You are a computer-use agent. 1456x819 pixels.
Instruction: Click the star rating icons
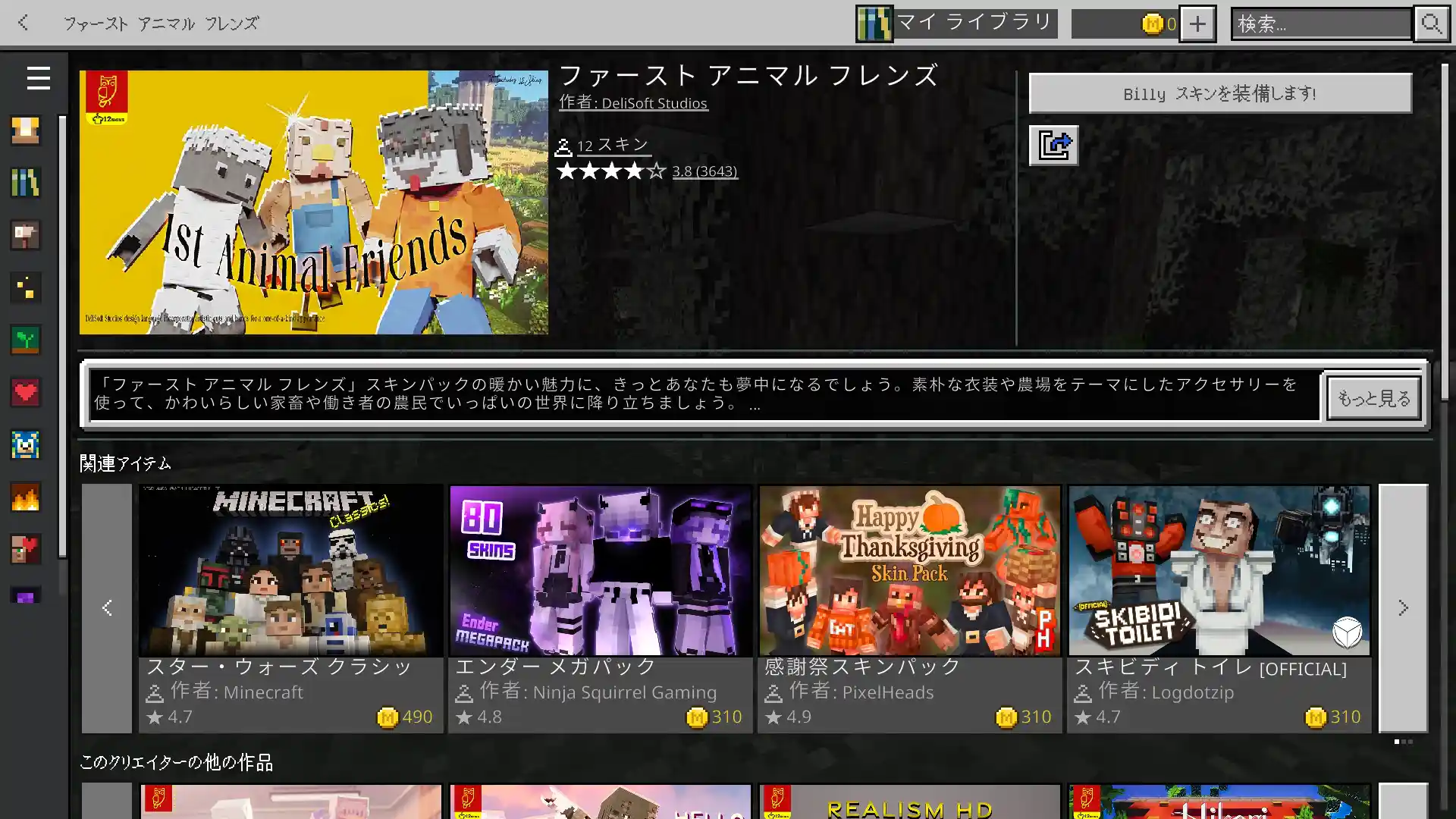[x=611, y=171]
